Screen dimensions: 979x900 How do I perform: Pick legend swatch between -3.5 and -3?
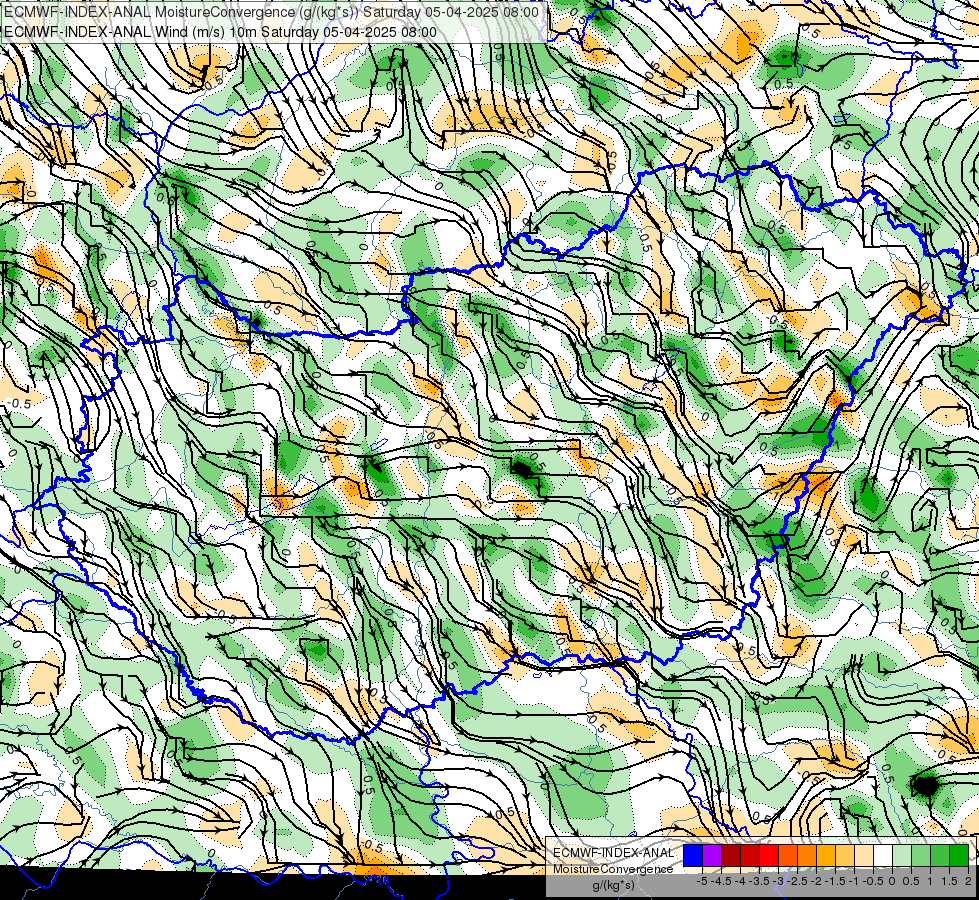[x=769, y=856]
